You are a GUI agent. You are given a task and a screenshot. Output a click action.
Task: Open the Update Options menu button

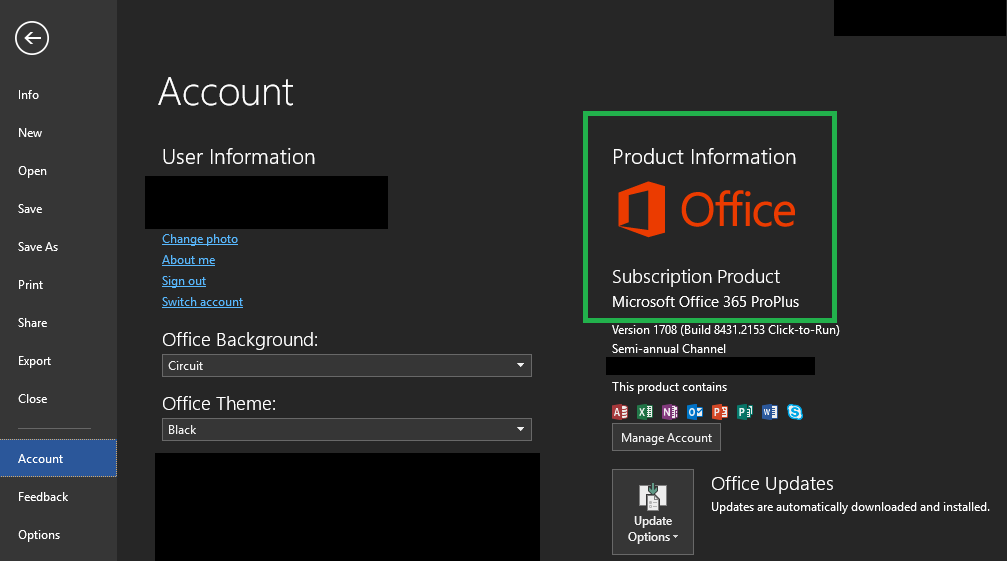[x=653, y=512]
